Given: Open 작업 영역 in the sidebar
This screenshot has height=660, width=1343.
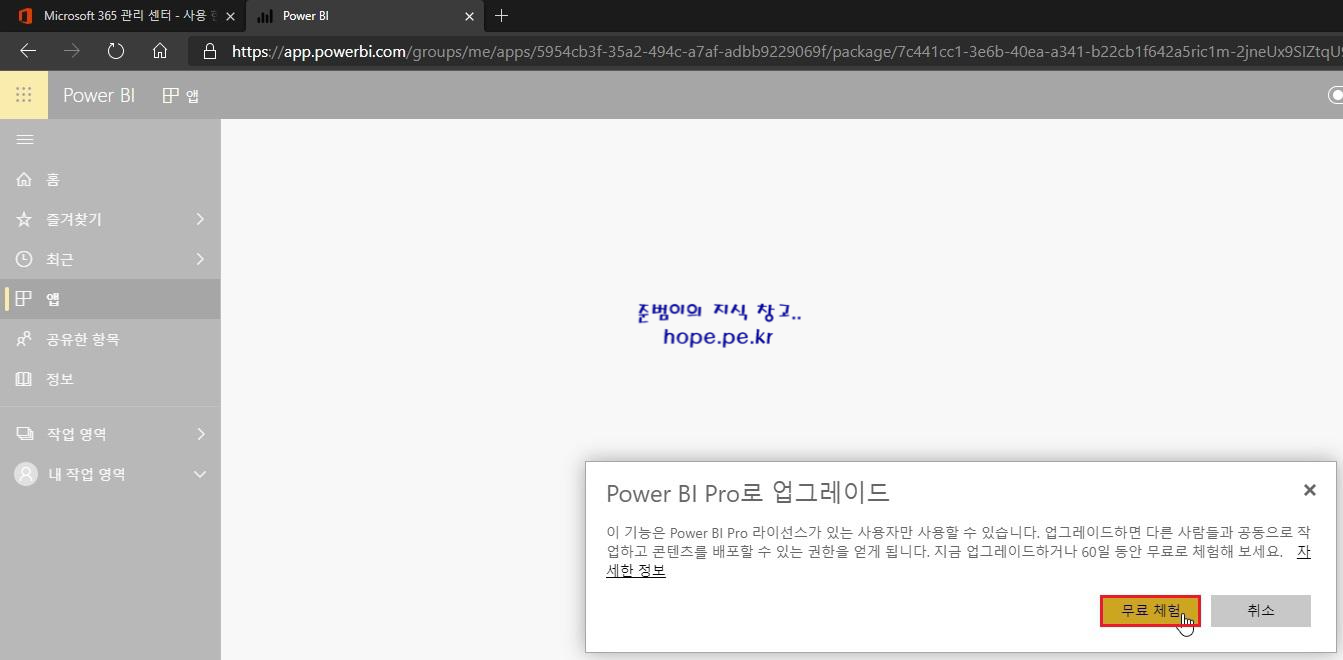Looking at the screenshot, I should point(110,434).
